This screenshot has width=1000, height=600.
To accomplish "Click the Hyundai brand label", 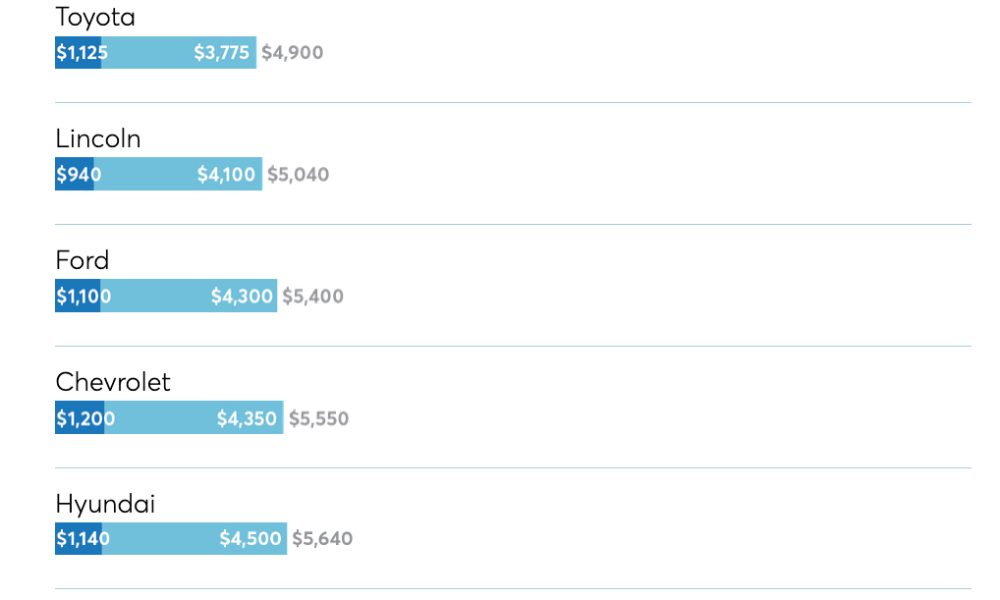I will (105, 504).
